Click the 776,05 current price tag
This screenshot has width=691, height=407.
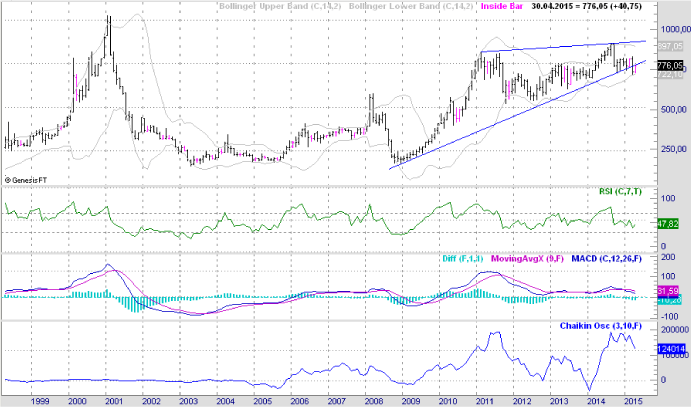[670, 65]
